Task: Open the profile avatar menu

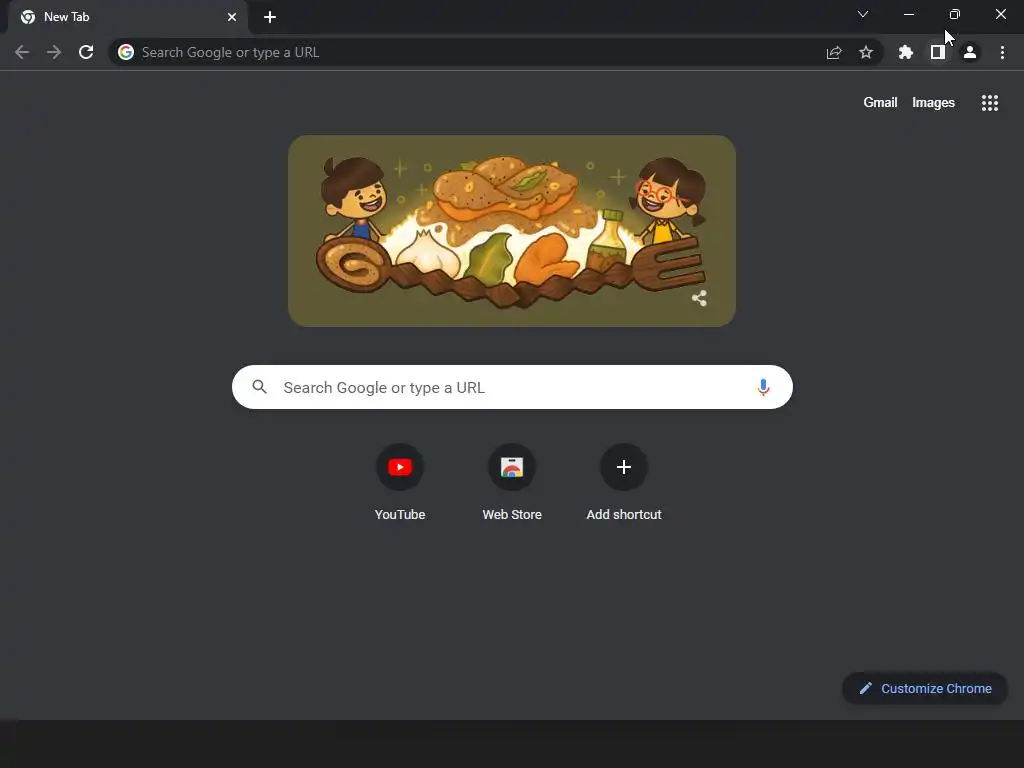Action: point(970,52)
